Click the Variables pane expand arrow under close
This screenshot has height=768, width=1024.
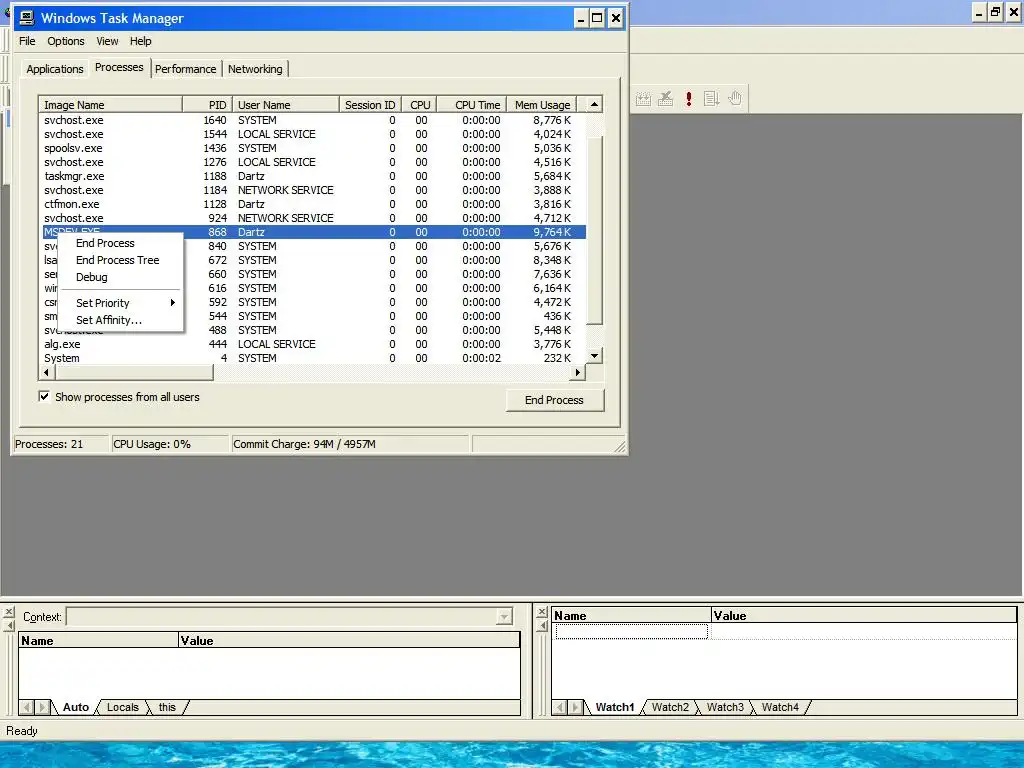tap(8, 626)
